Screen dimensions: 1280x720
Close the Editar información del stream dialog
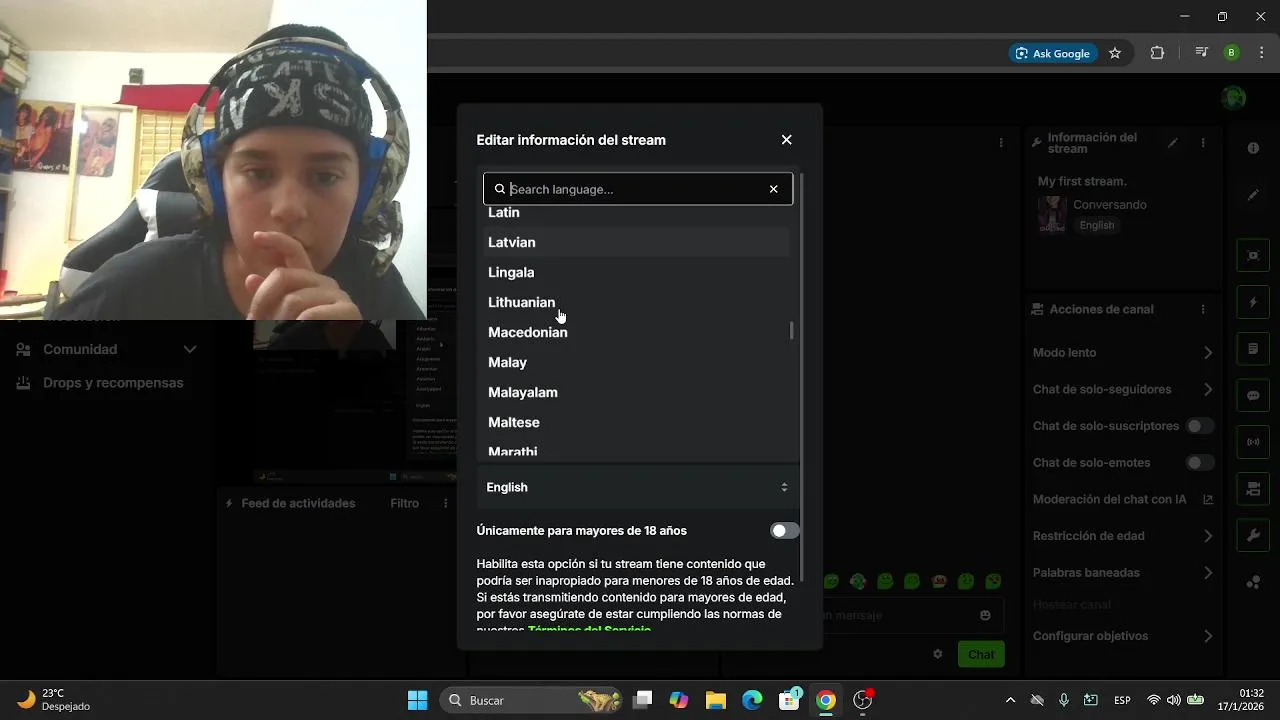point(786,140)
